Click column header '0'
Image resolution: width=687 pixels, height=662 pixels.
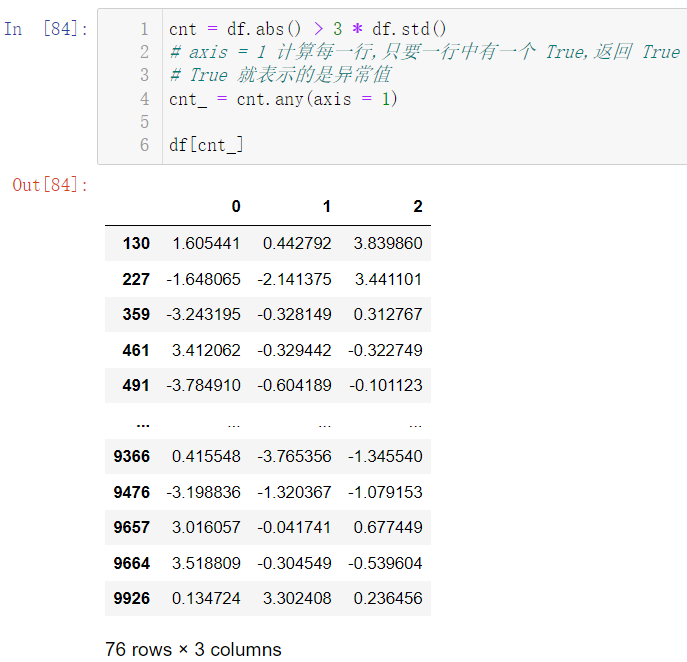(x=236, y=206)
